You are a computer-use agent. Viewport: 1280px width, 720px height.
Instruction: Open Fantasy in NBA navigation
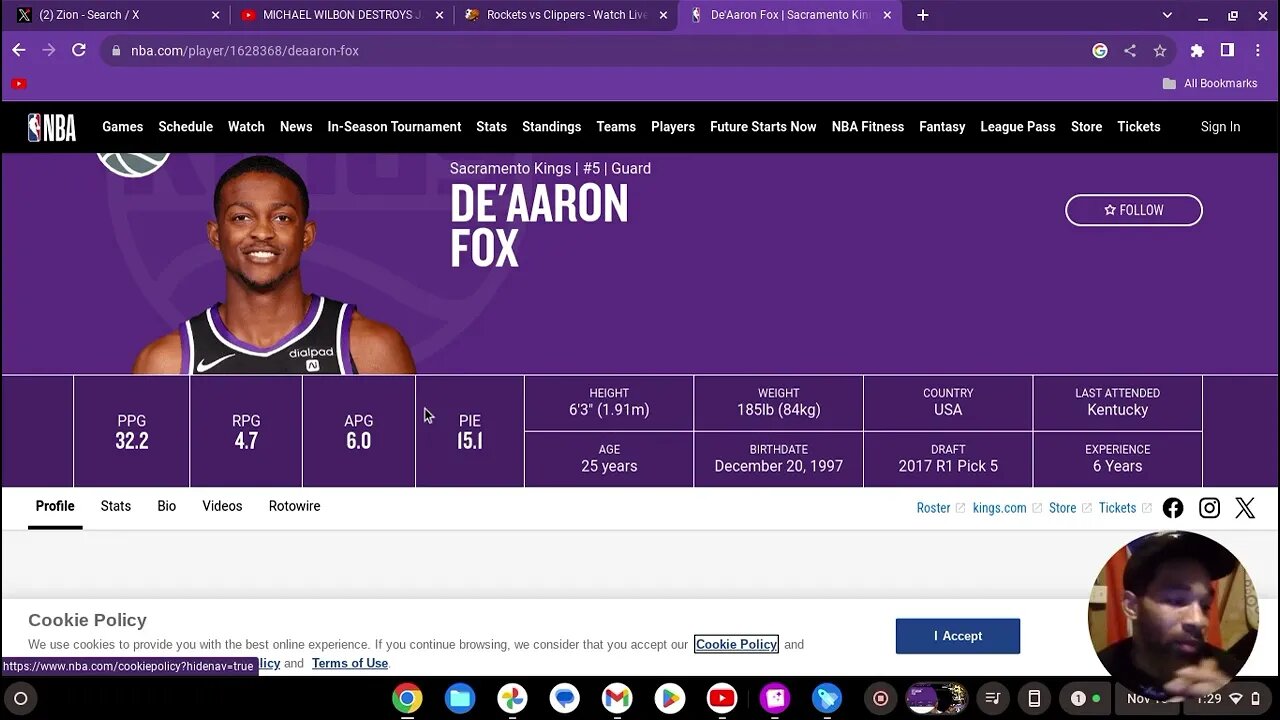(942, 127)
